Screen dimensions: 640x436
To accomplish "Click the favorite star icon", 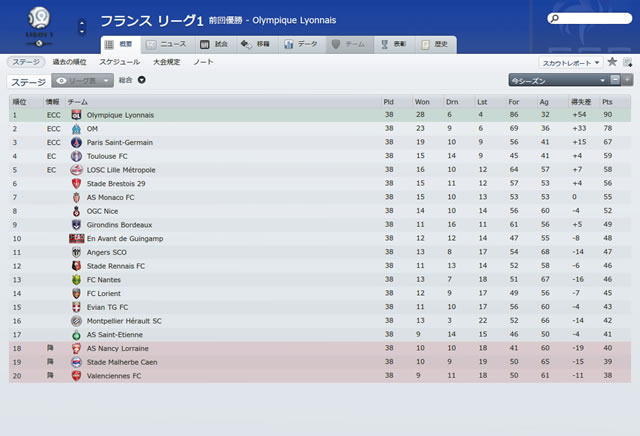I will pos(612,62).
